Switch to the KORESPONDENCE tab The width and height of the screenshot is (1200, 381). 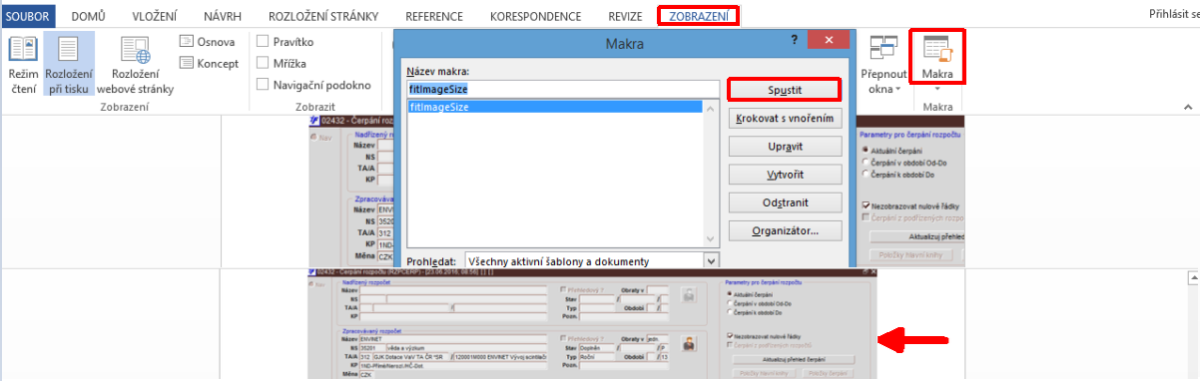[x=536, y=16]
